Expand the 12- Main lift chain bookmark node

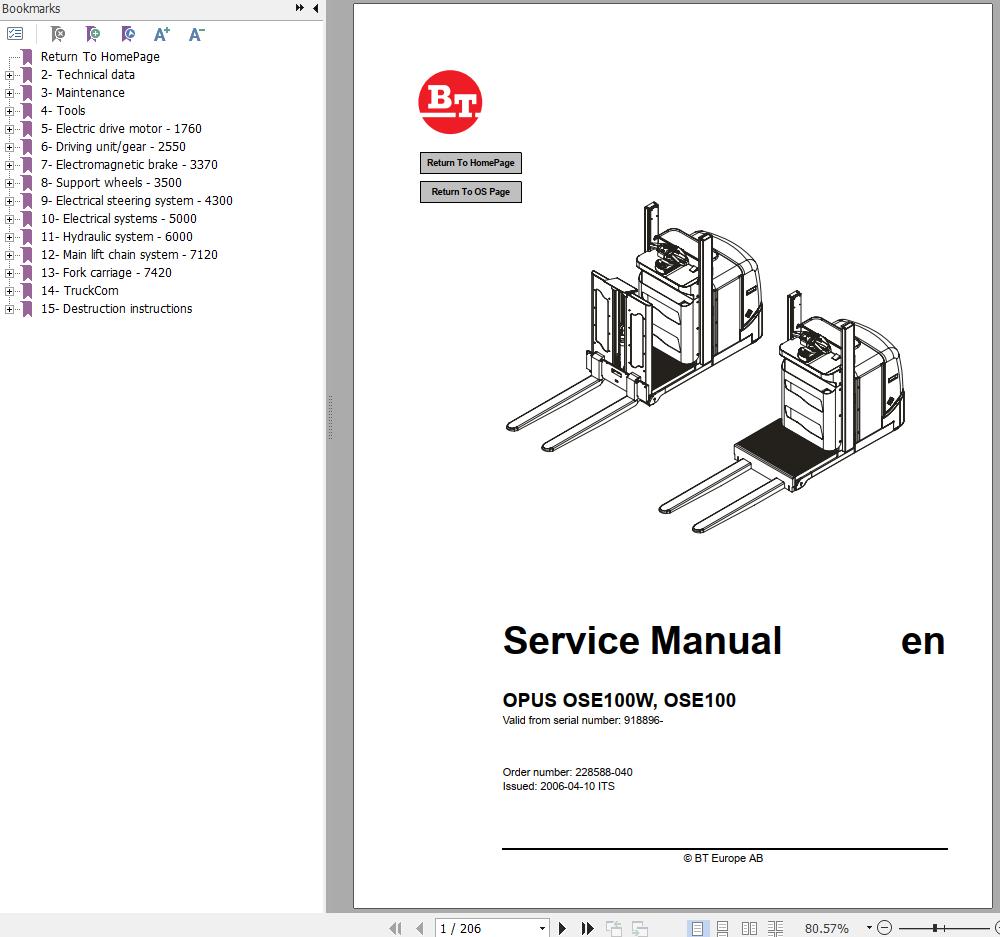[9, 255]
